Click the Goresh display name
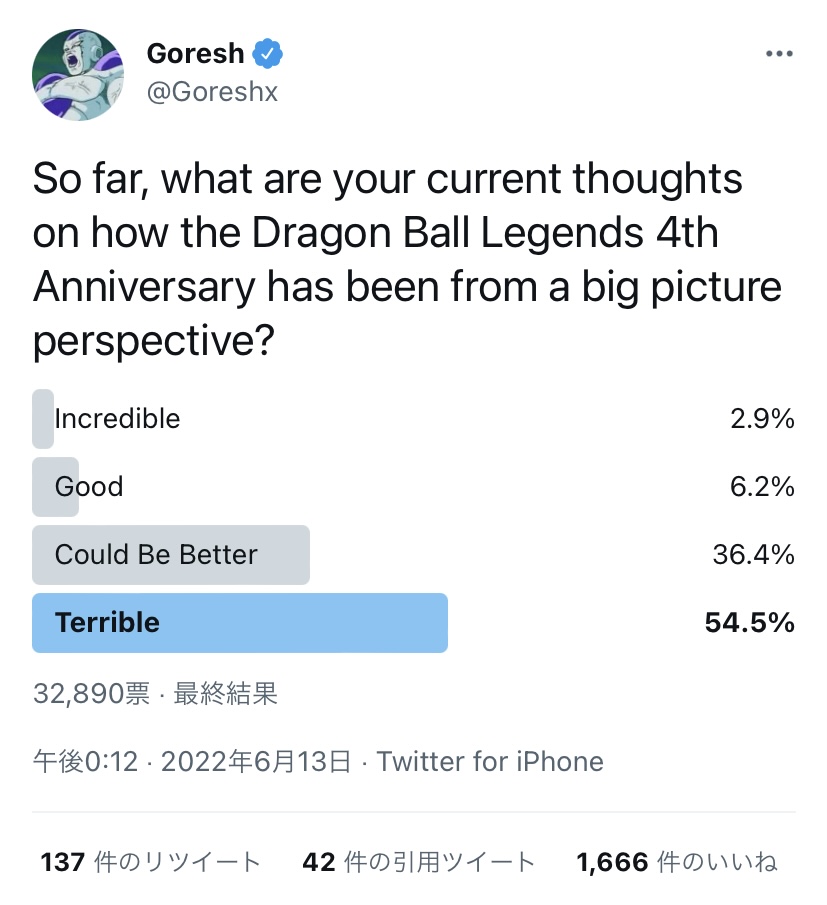 coord(195,52)
